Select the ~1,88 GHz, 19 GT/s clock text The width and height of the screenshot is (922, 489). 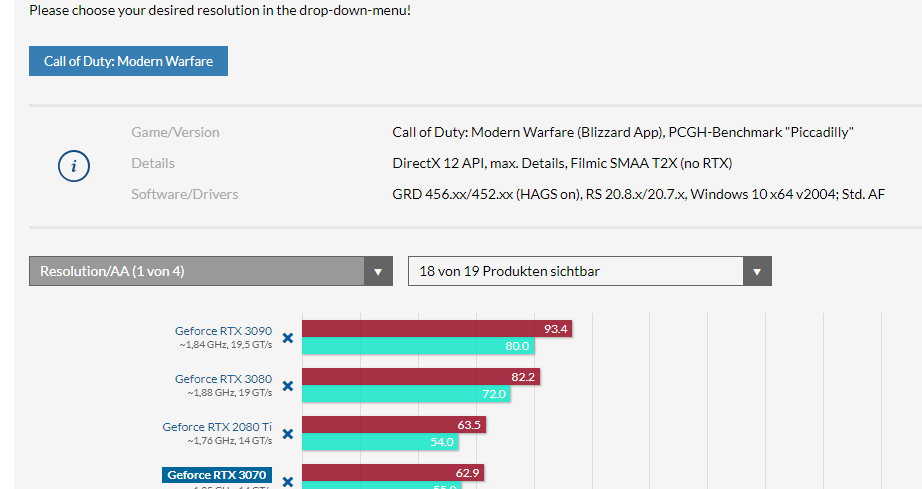[230, 393]
